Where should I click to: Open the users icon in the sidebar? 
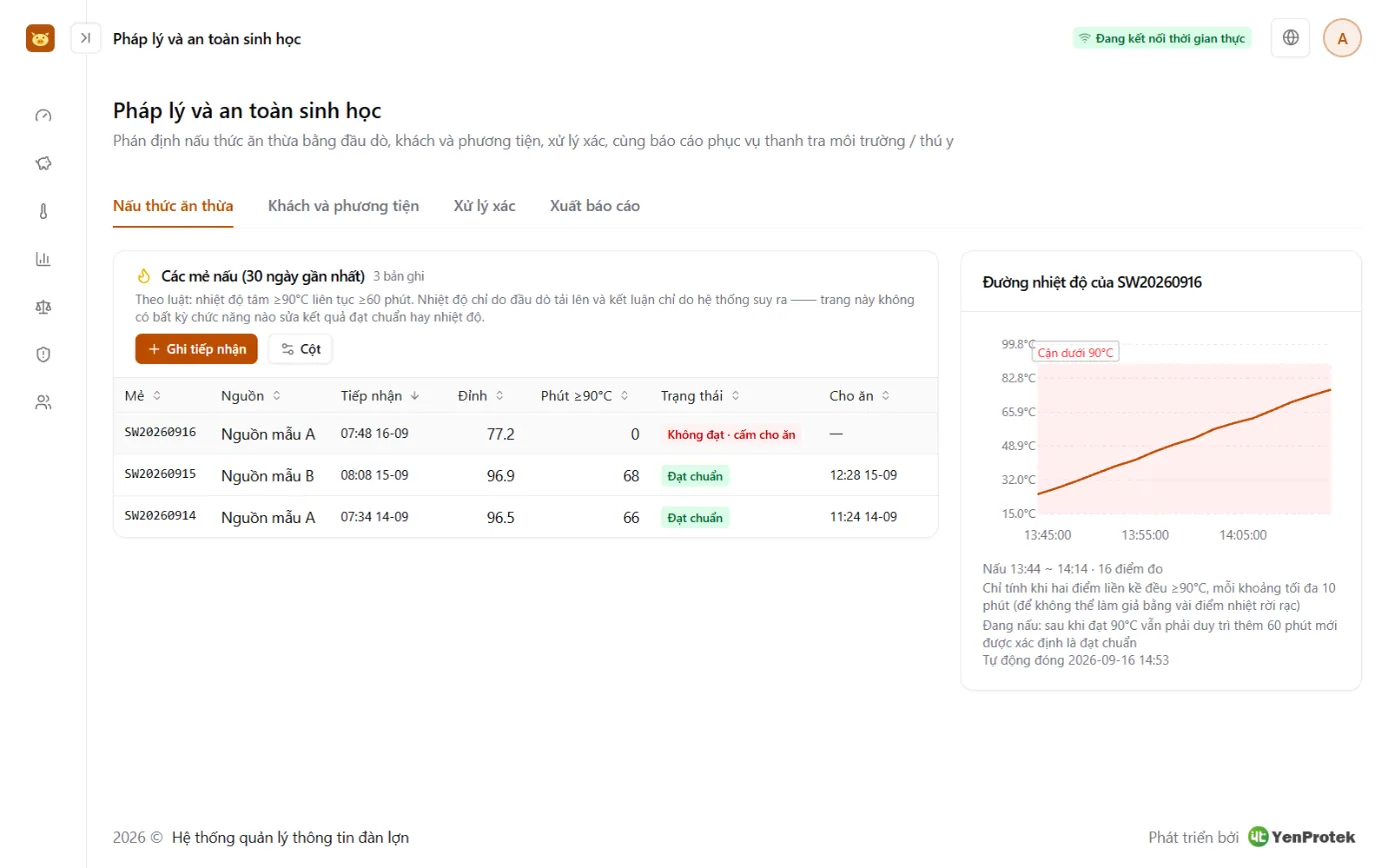click(43, 402)
